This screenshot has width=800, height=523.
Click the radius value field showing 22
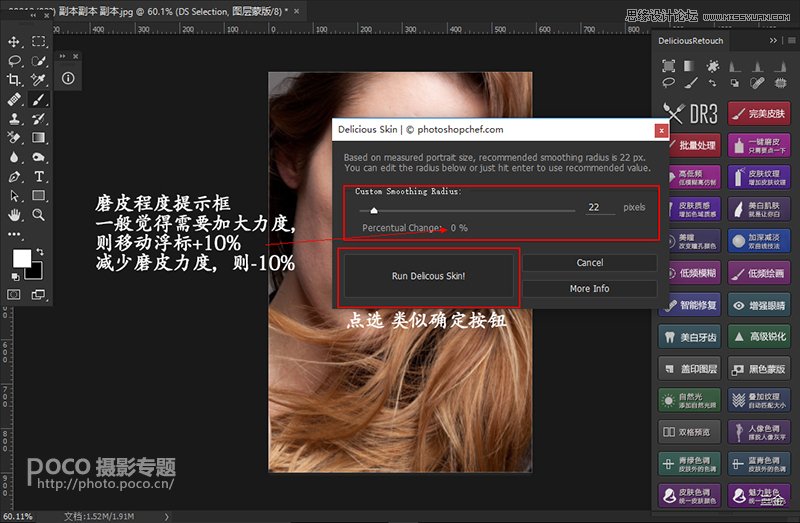pos(600,207)
